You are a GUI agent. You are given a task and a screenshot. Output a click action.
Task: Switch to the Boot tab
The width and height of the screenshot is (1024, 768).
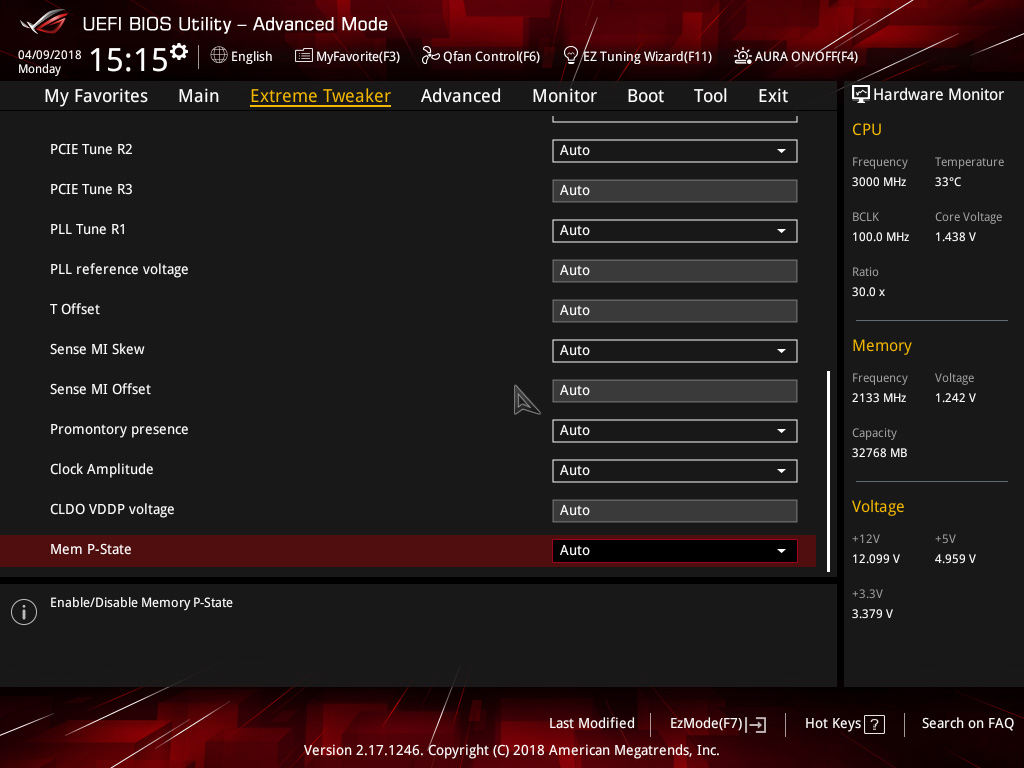tap(645, 96)
